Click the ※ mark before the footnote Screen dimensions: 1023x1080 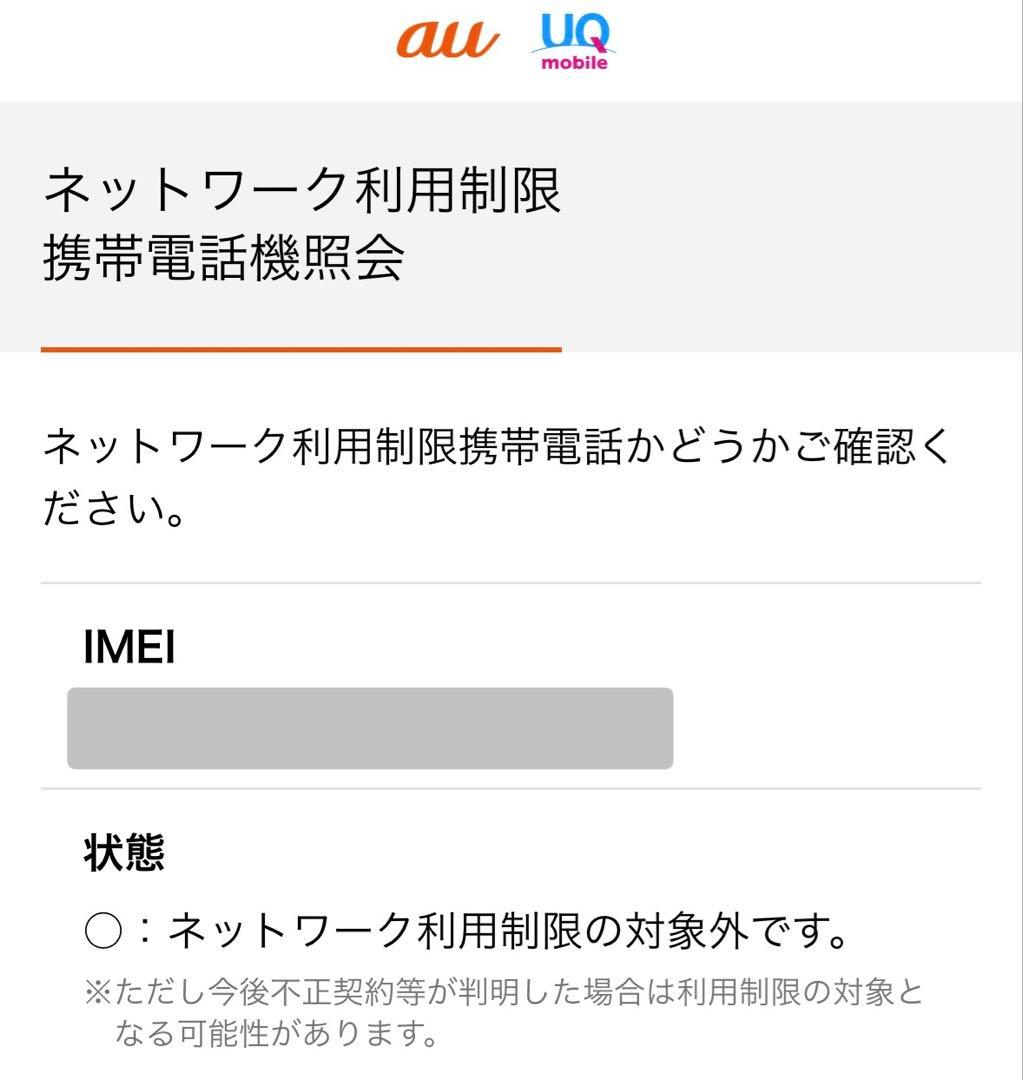[97, 992]
